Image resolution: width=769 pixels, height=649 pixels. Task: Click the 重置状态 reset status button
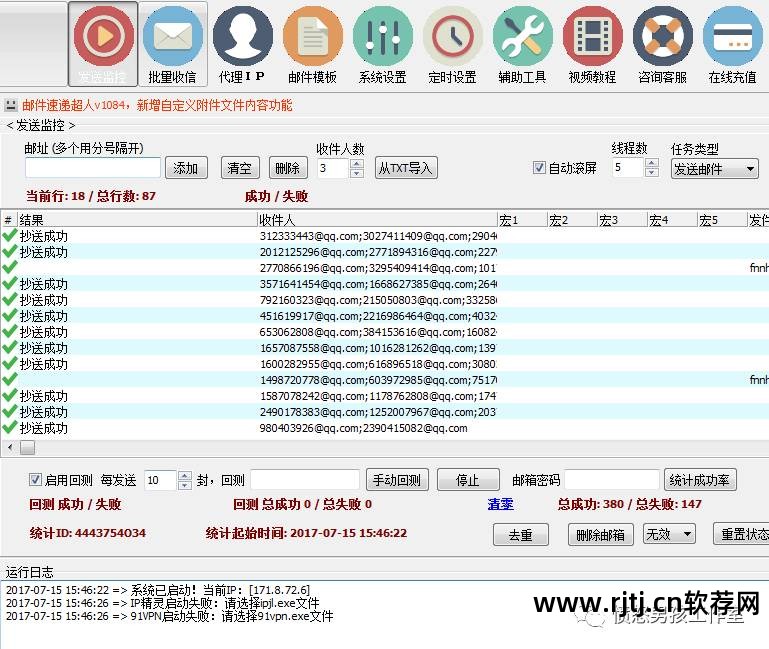tap(743, 534)
